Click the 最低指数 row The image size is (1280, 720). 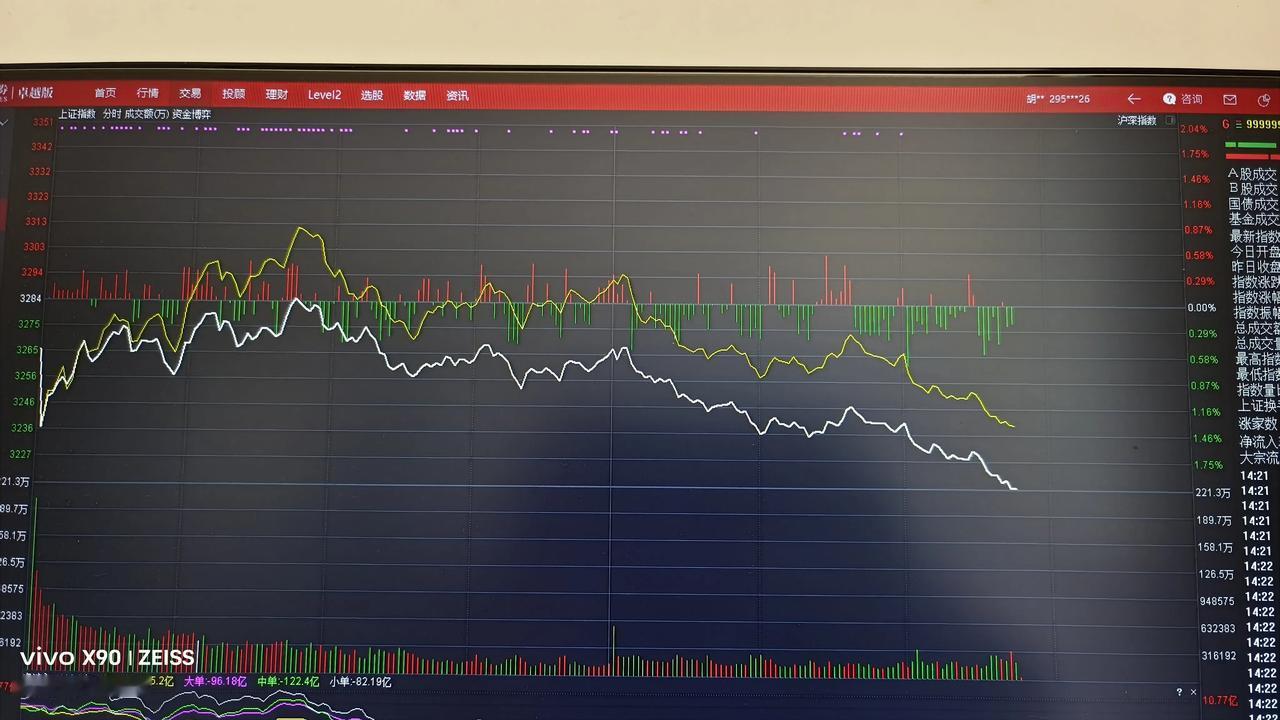1258,375
